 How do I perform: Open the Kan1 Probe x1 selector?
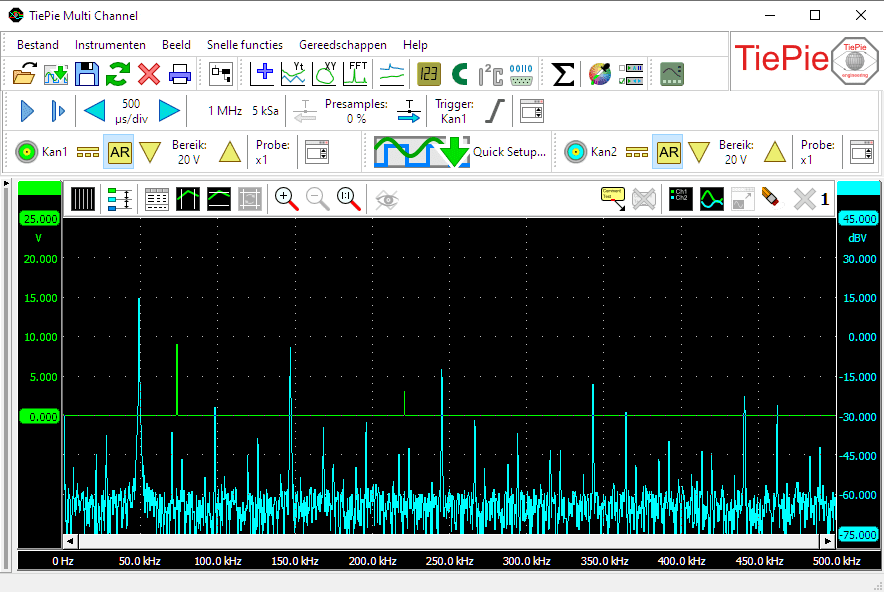273,152
